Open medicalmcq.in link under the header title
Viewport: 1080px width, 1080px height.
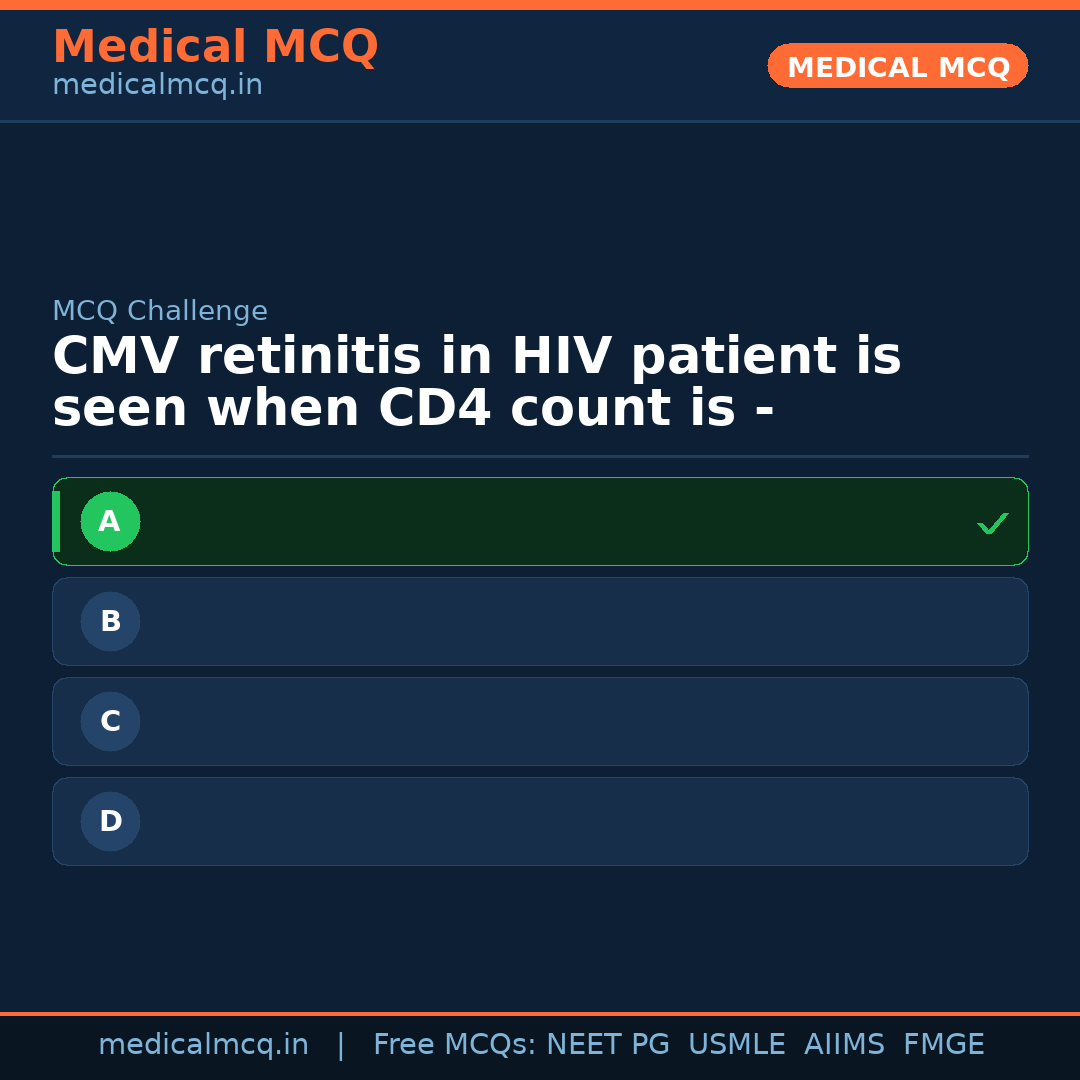157,86
